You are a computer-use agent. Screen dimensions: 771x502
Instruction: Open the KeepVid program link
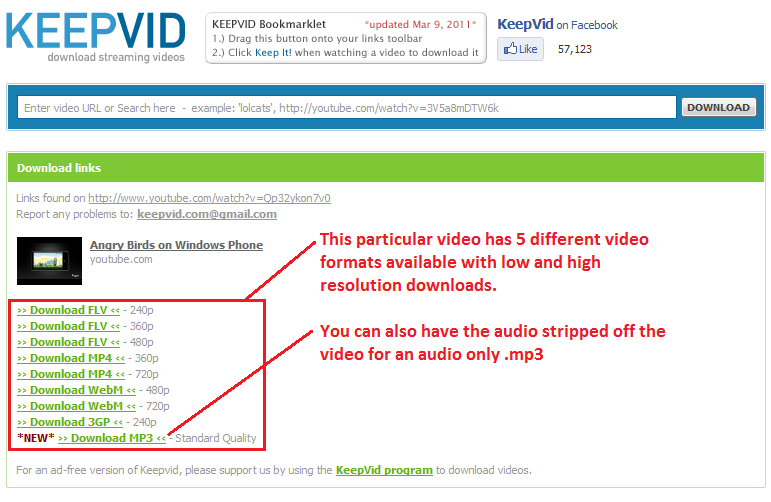pos(384,470)
